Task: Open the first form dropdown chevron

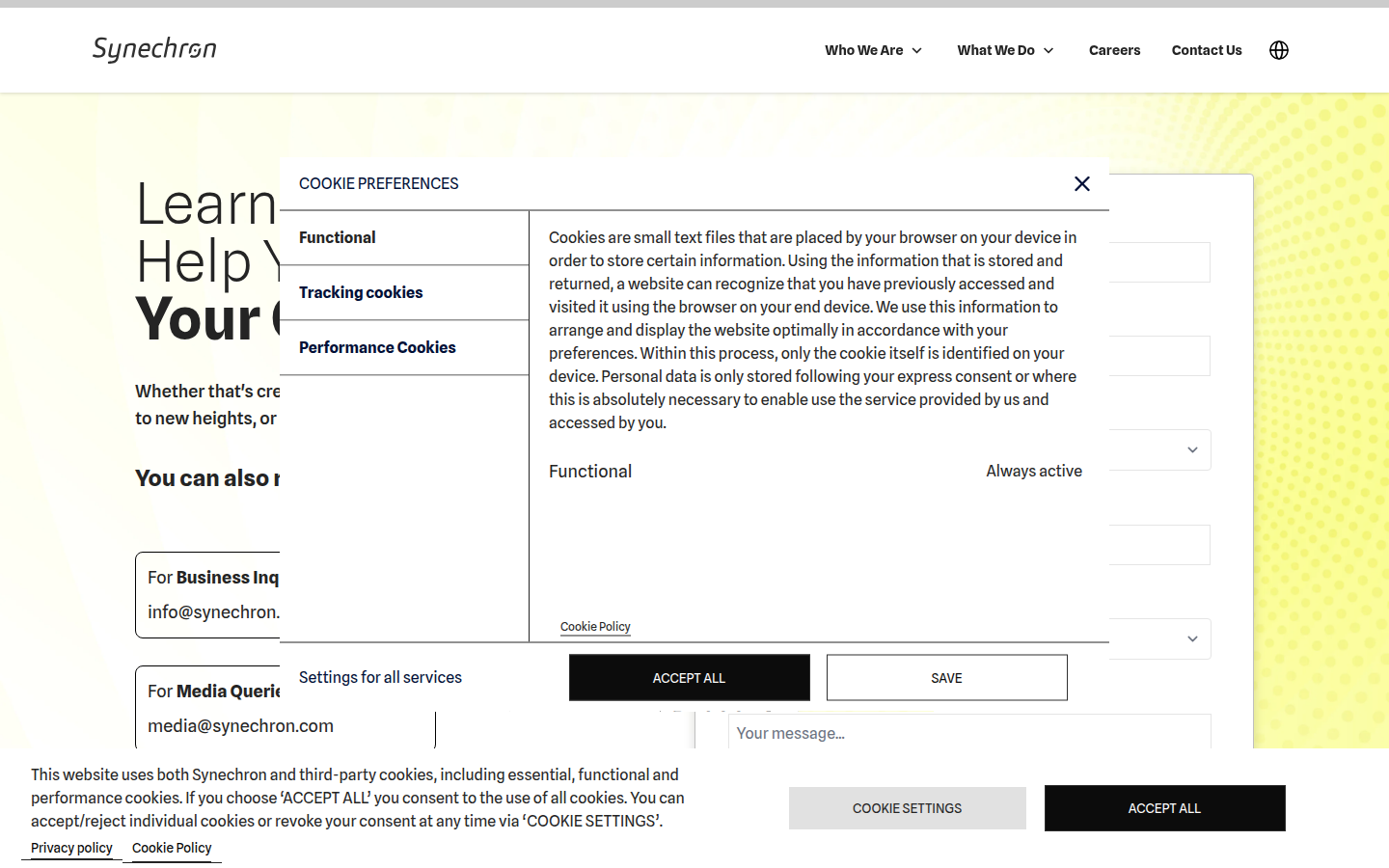Action: pos(1192,450)
